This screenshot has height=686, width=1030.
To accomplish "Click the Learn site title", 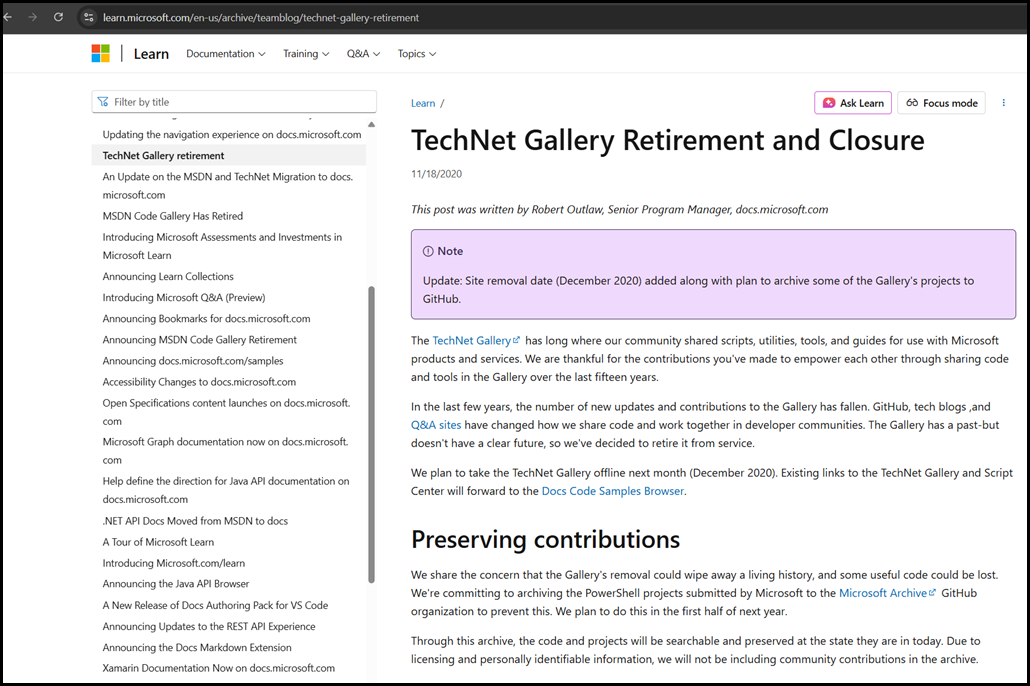I will [x=151, y=54].
